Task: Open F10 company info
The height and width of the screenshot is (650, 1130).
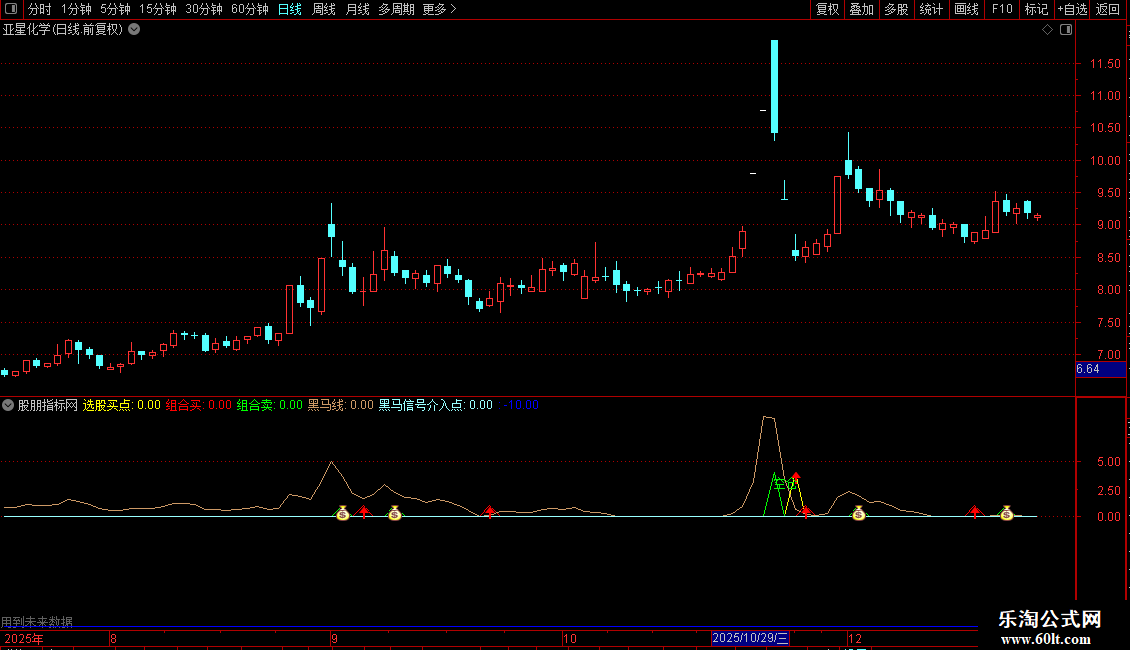Action: click(1002, 9)
